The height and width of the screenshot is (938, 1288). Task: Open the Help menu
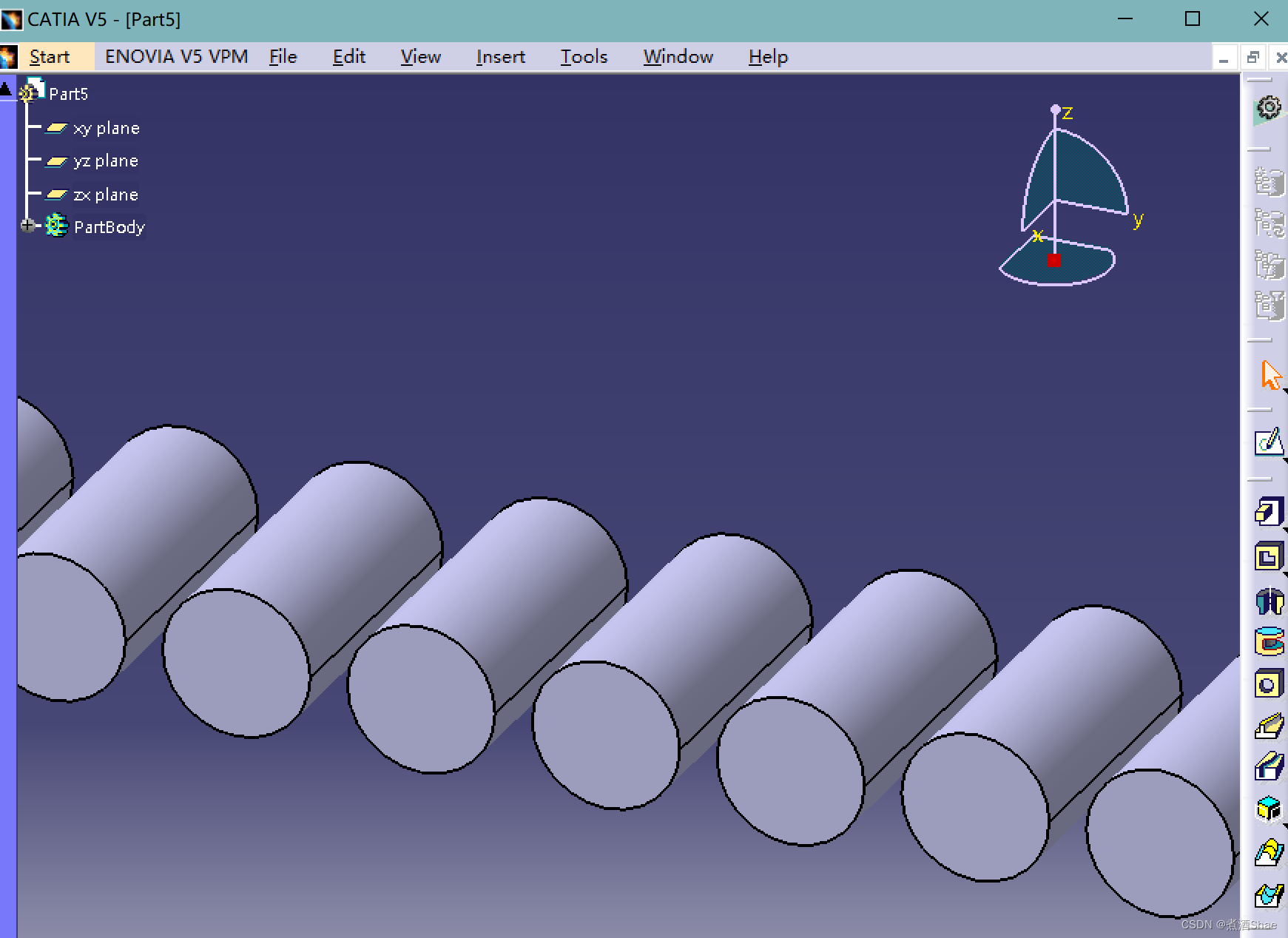pyautogui.click(x=768, y=57)
